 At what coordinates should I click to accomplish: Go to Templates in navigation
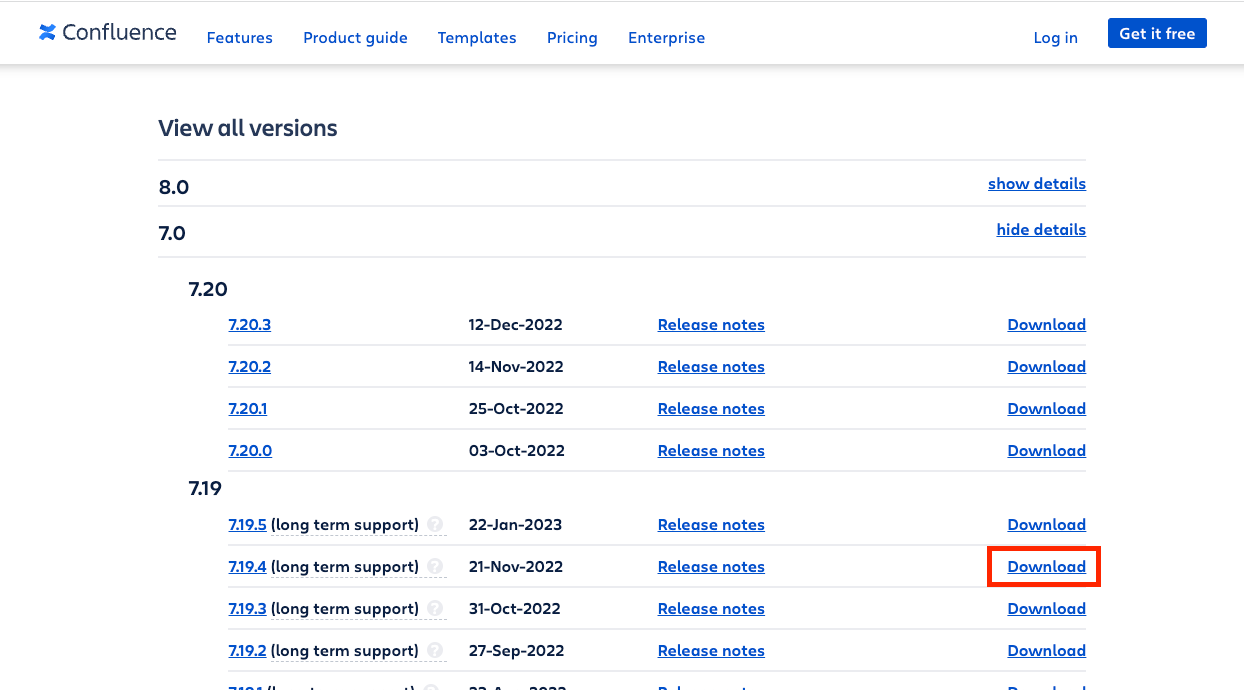coord(477,38)
